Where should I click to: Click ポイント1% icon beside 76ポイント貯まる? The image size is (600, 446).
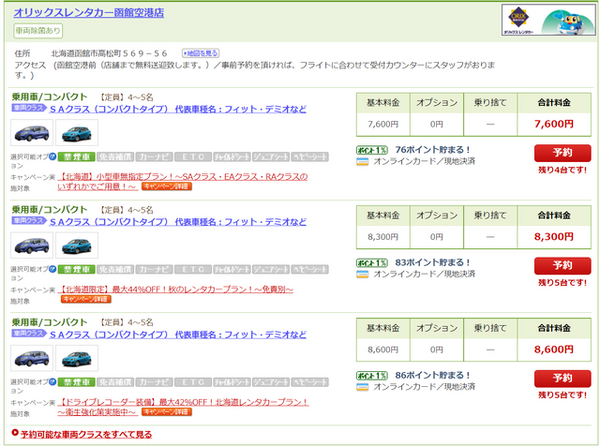click(372, 150)
